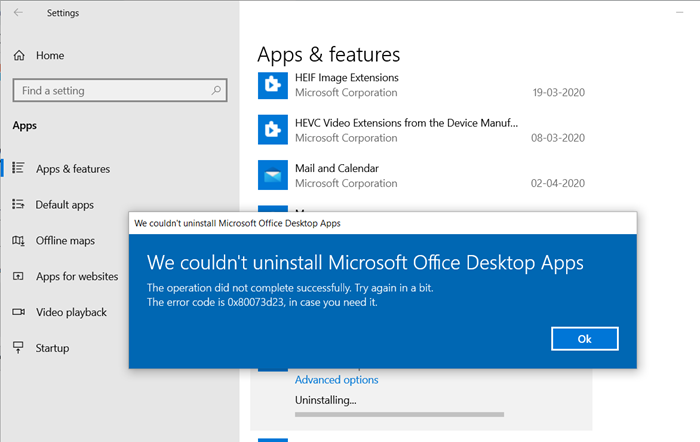Click the HEIF Image Extensions app icon
Image resolution: width=700 pixels, height=442 pixels.
(x=272, y=84)
